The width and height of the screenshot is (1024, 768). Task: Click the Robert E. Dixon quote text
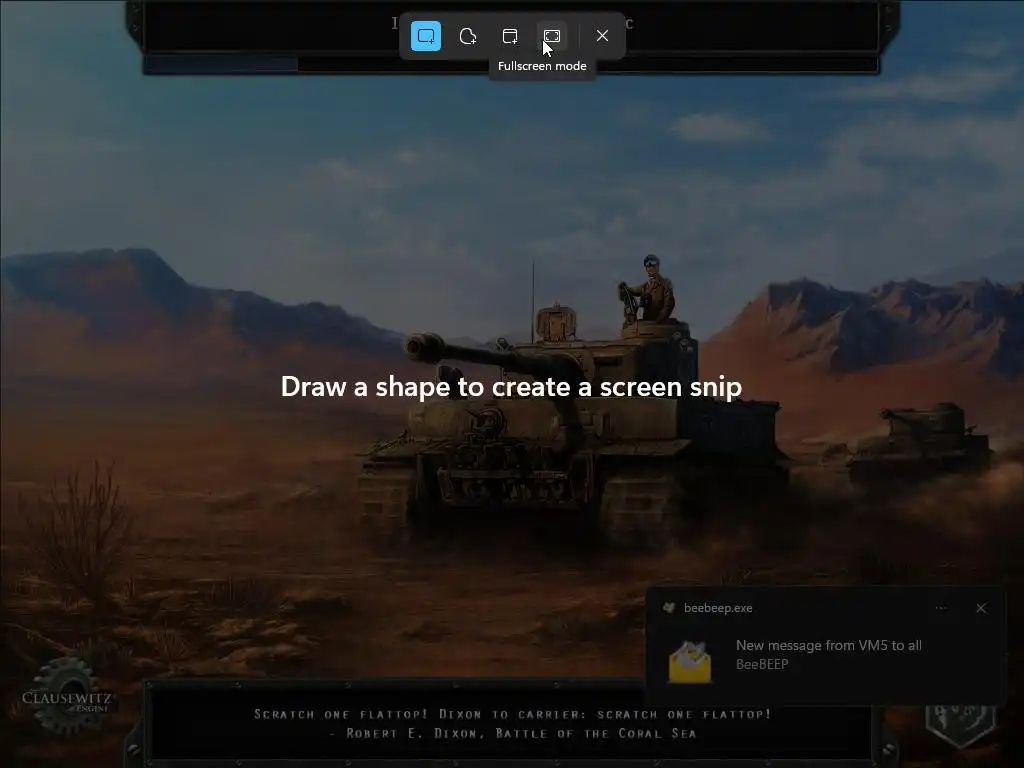click(513, 724)
